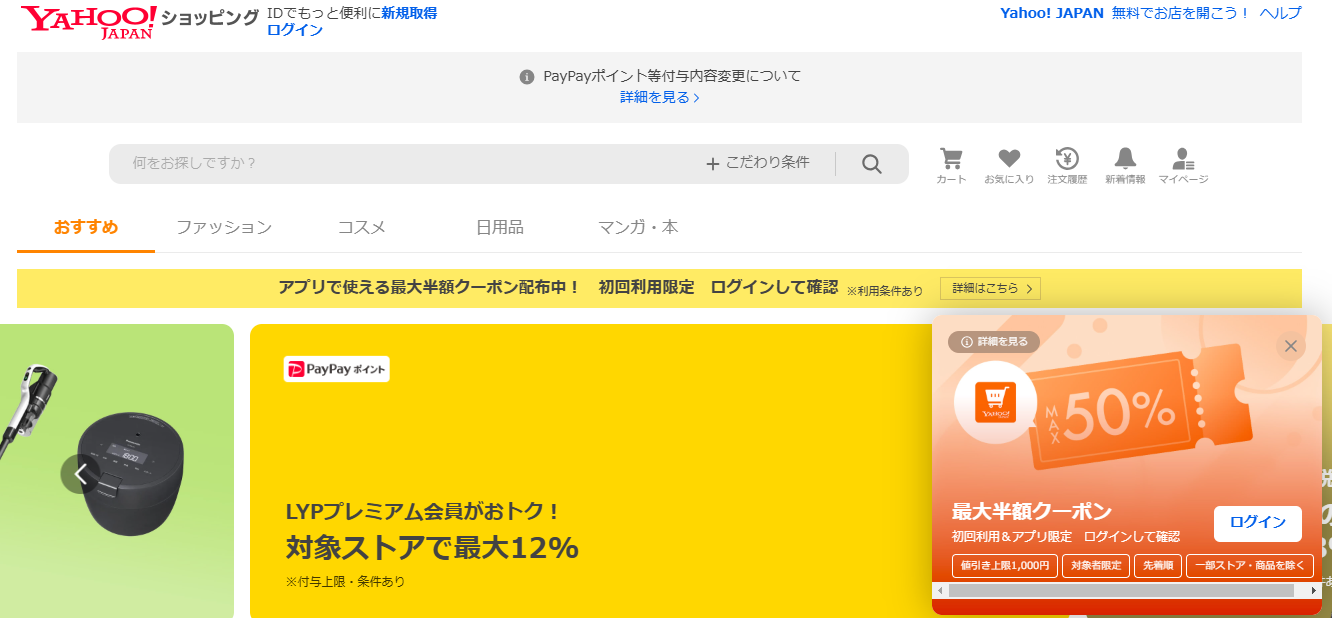
Task: Select the コスメ category tab
Action: [x=362, y=227]
